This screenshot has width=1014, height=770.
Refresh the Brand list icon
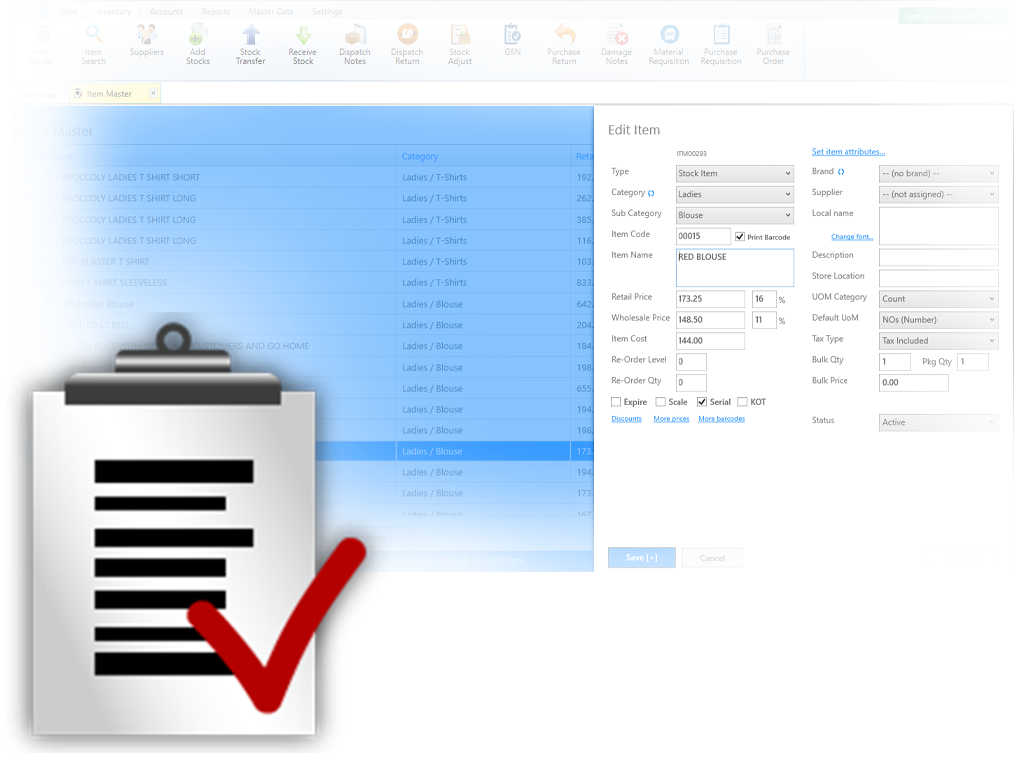(841, 172)
